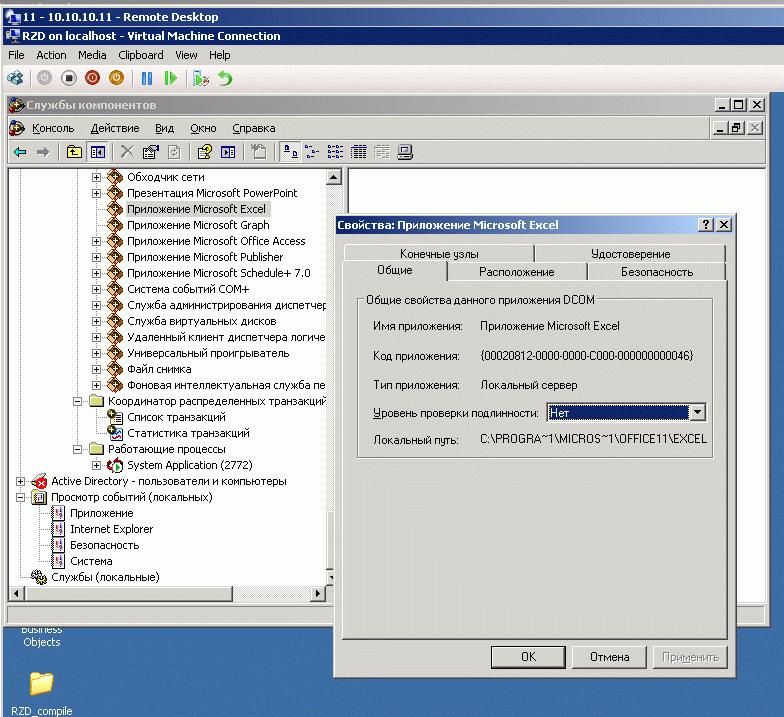This screenshot has height=717, width=784.
Task: Open the Действие menu
Action: coord(115,128)
